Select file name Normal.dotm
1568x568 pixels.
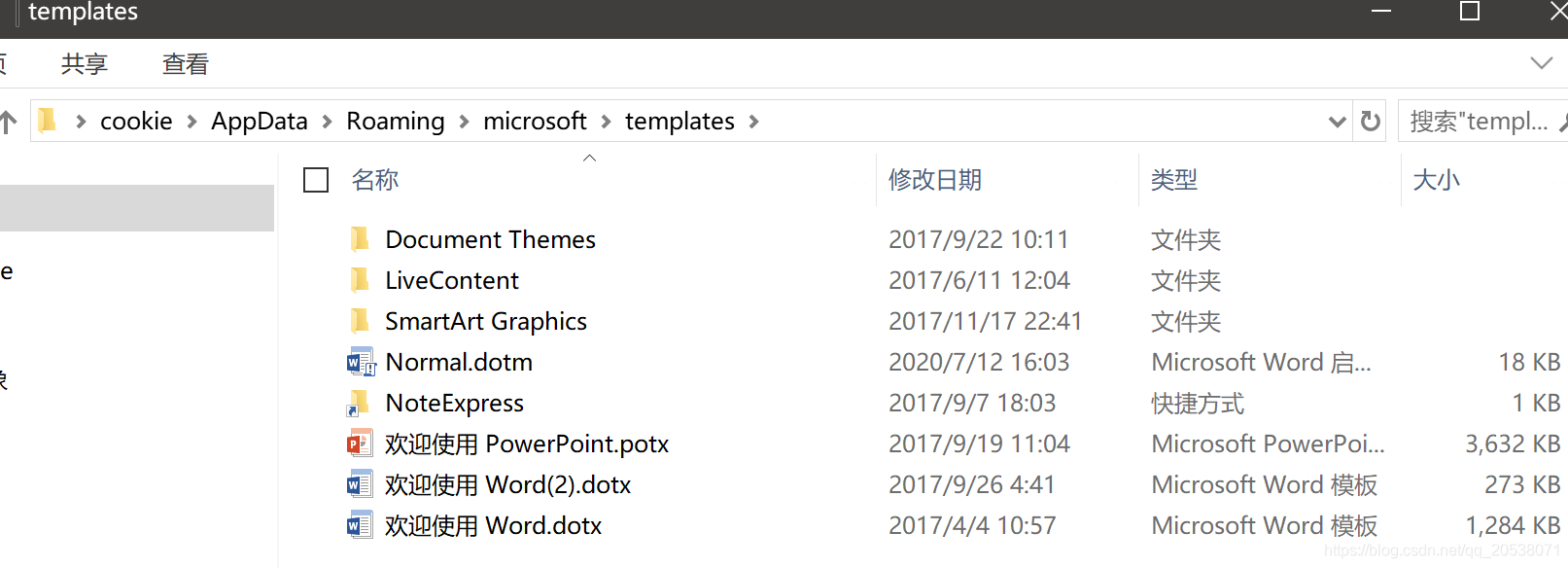(x=459, y=362)
